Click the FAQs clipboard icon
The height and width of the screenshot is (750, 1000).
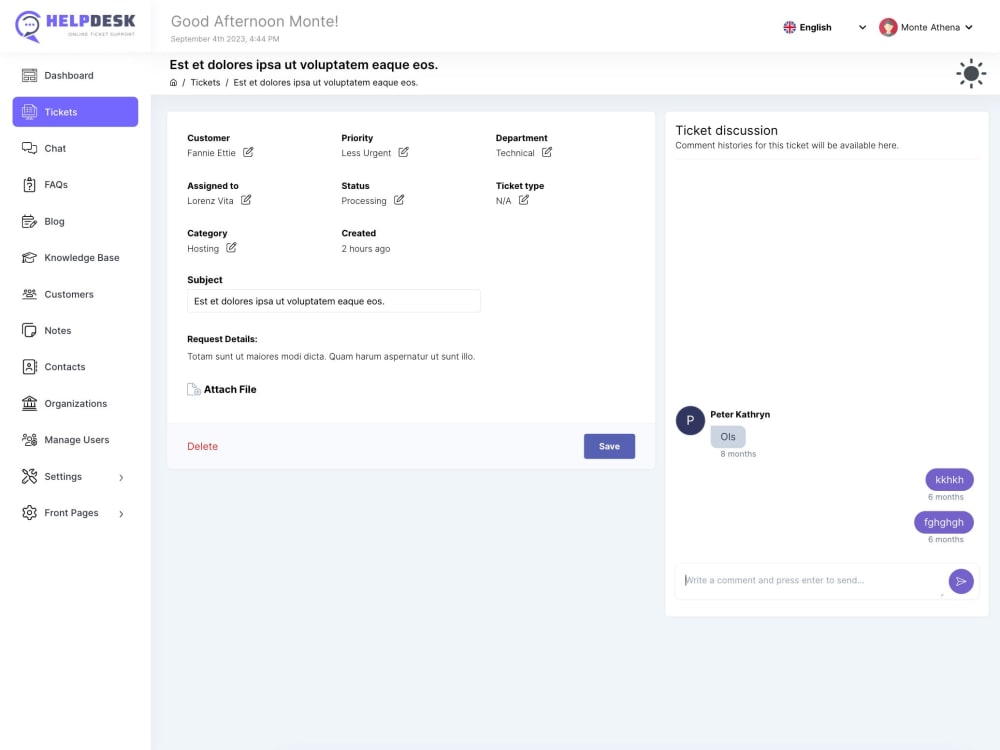click(29, 185)
